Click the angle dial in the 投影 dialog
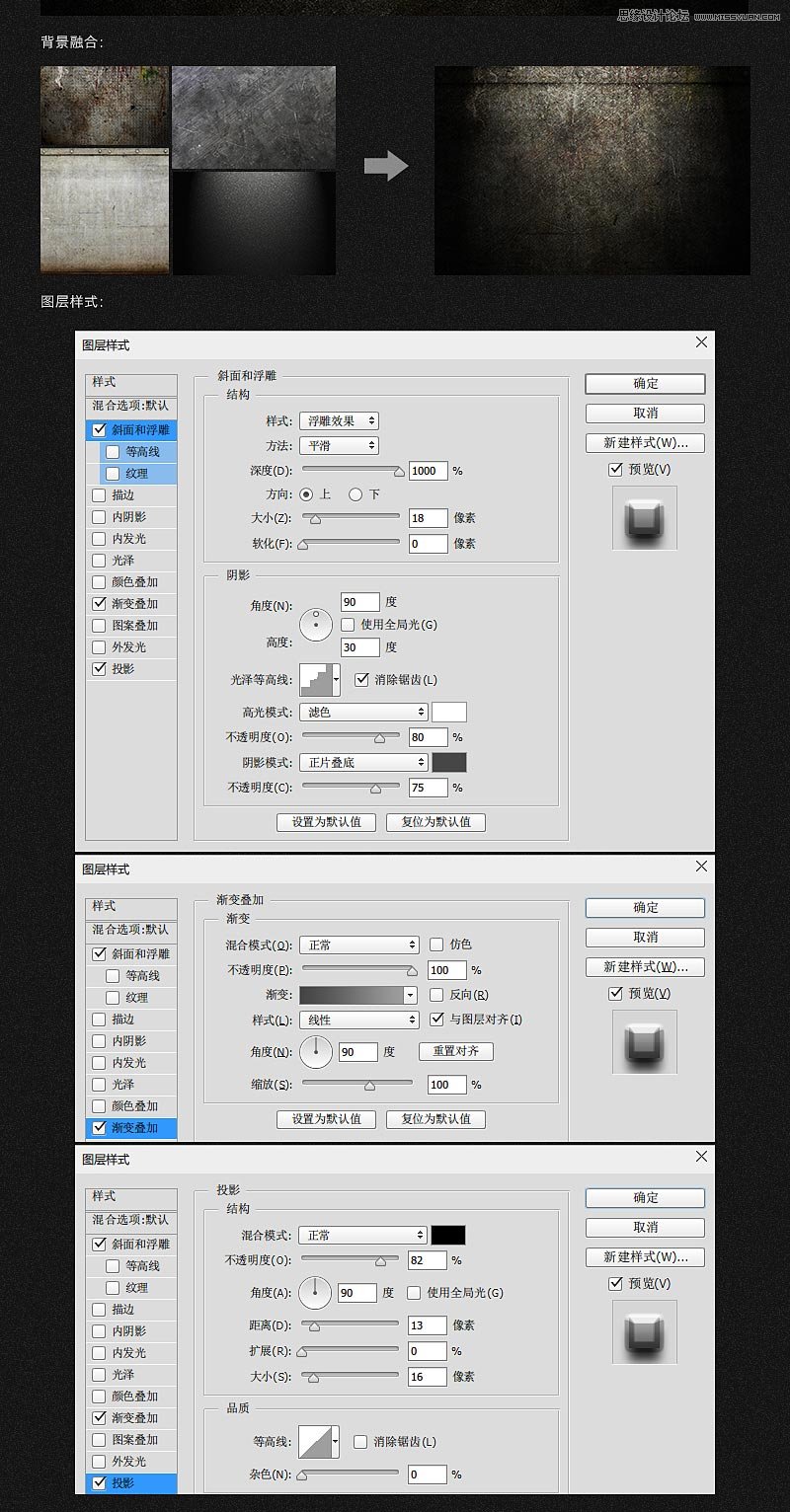Screen dimensions: 790x1512 (315, 1293)
